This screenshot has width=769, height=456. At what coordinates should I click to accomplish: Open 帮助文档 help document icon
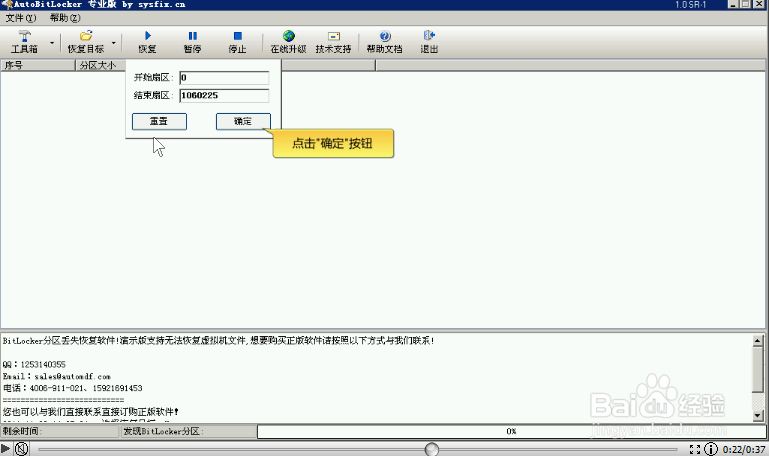(x=385, y=36)
